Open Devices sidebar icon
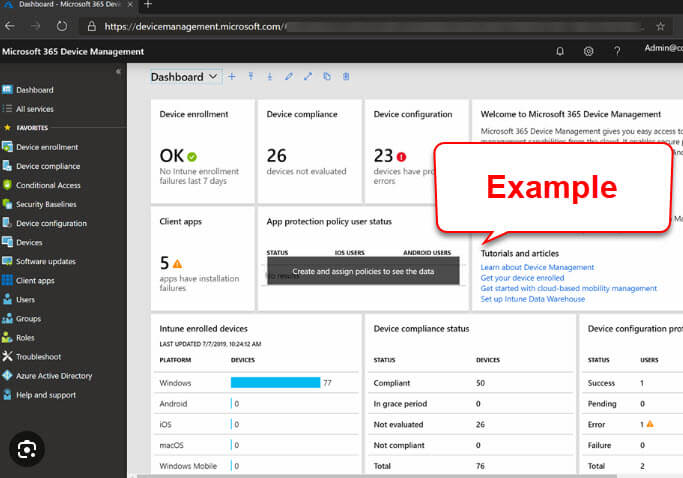Viewport: 683px width, 478px height. 7,242
